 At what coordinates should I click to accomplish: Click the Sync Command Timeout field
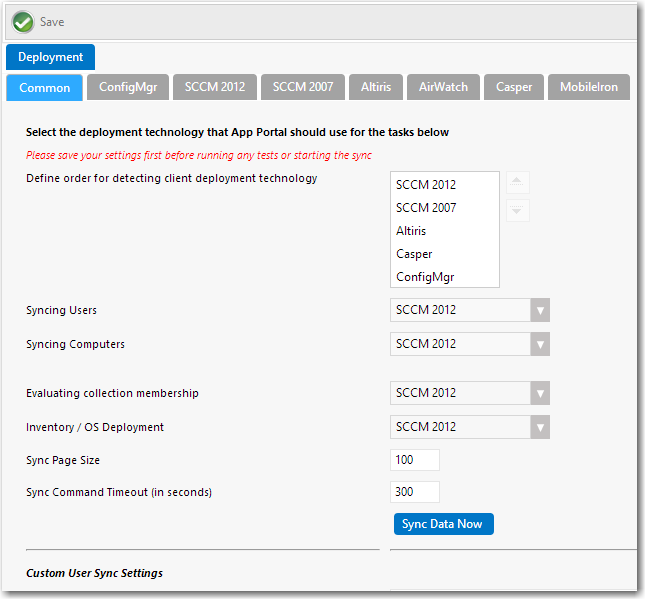(x=415, y=492)
